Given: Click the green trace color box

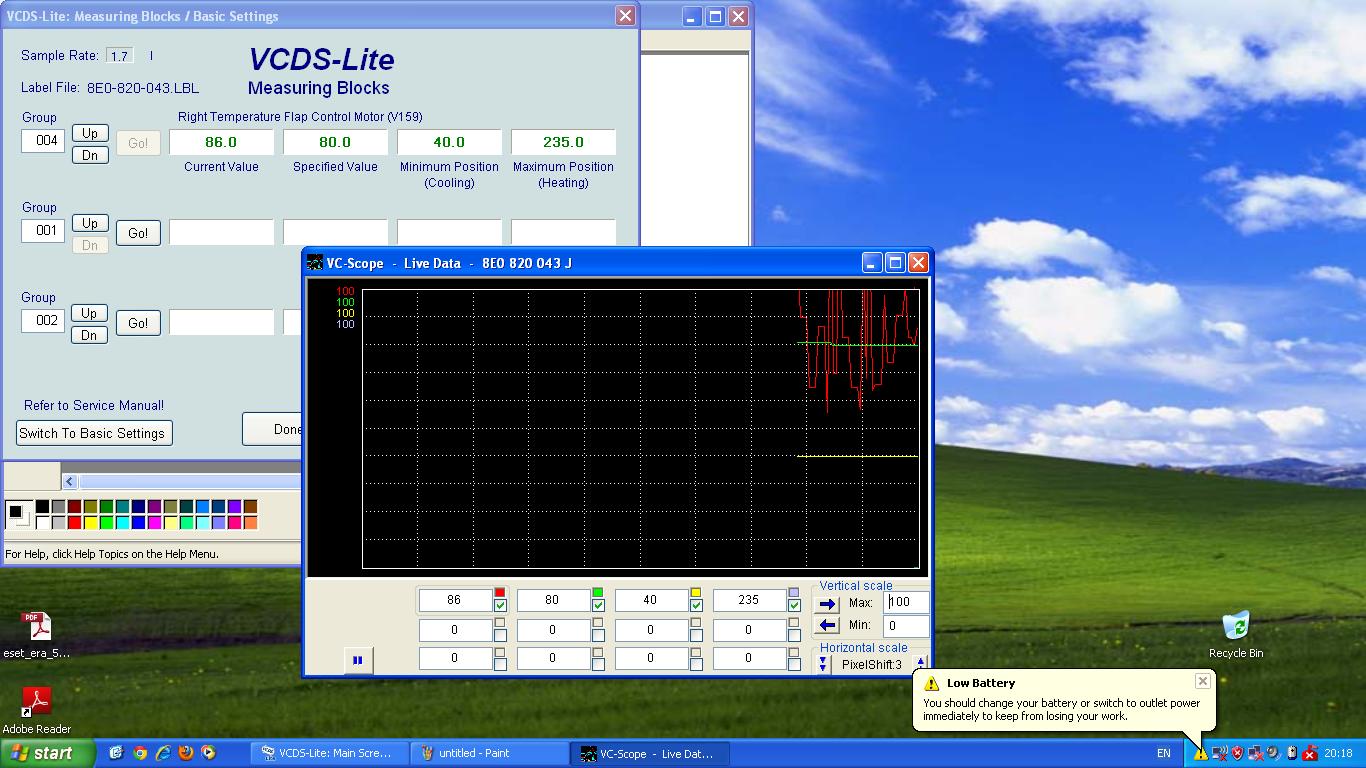Looking at the screenshot, I should pos(598,593).
